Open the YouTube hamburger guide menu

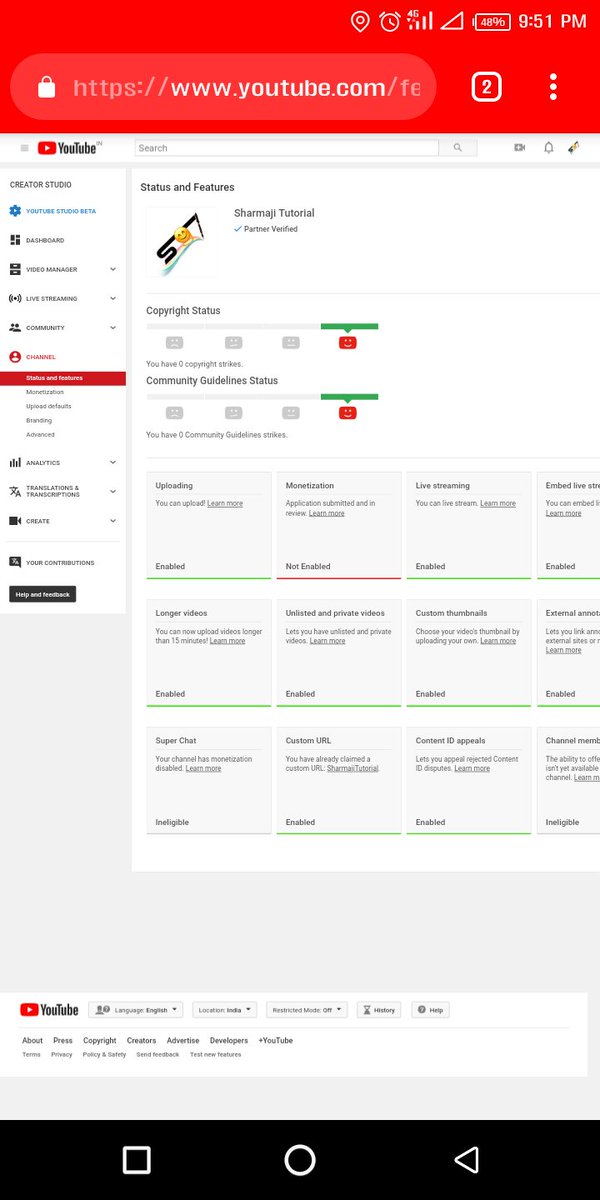click(25, 148)
